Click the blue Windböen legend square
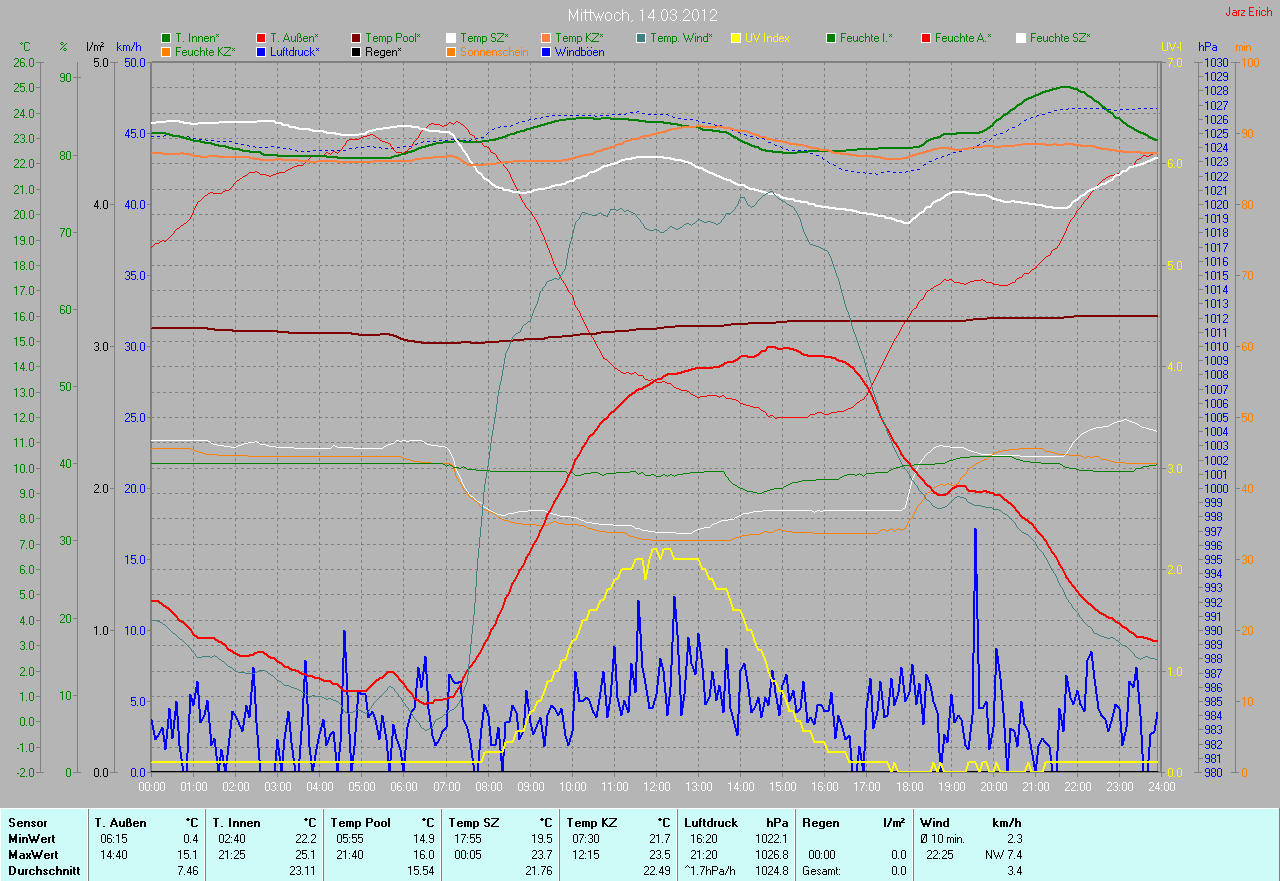 [x=546, y=51]
